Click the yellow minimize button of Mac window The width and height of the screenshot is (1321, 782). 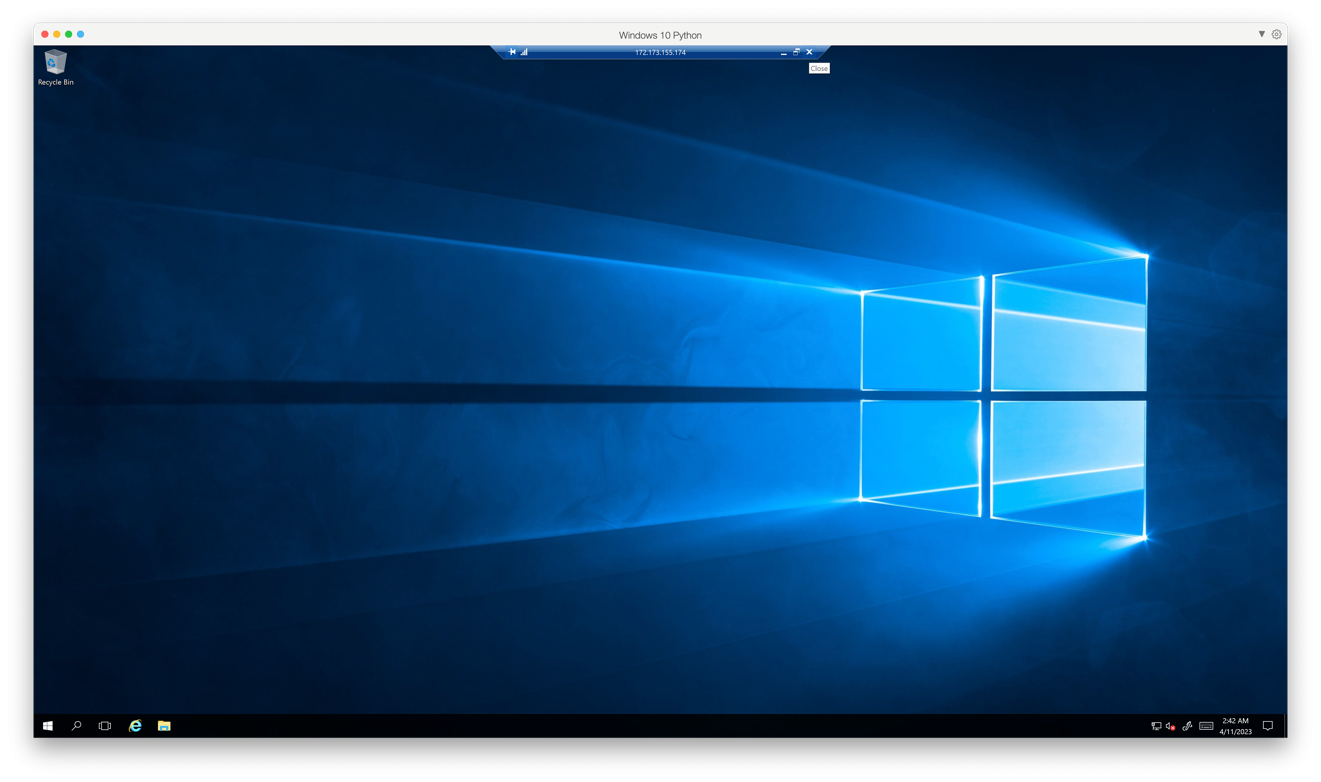[x=57, y=34]
